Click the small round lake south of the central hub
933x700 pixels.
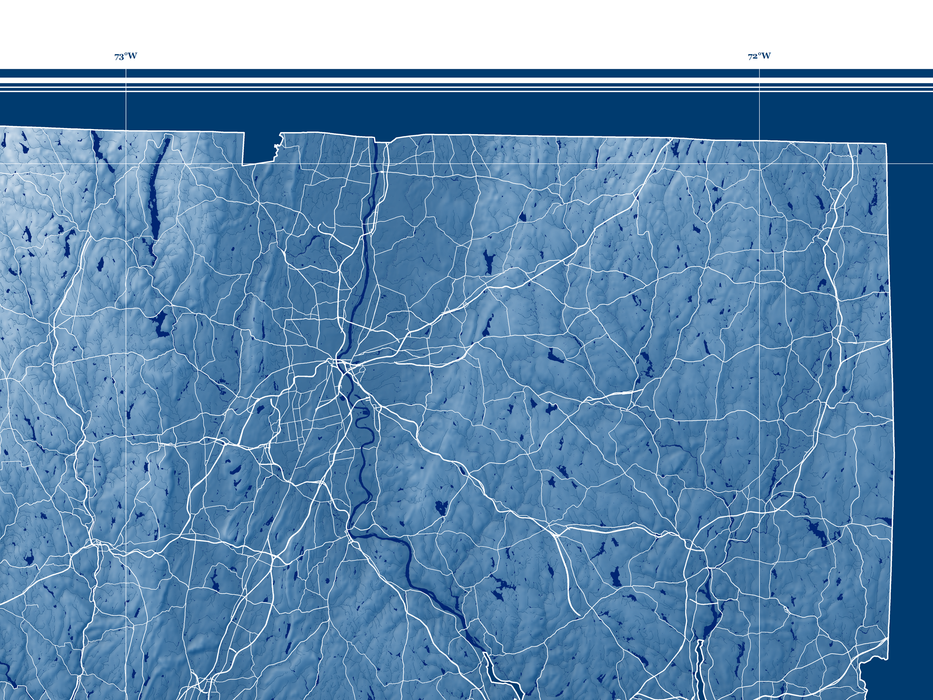point(440,509)
